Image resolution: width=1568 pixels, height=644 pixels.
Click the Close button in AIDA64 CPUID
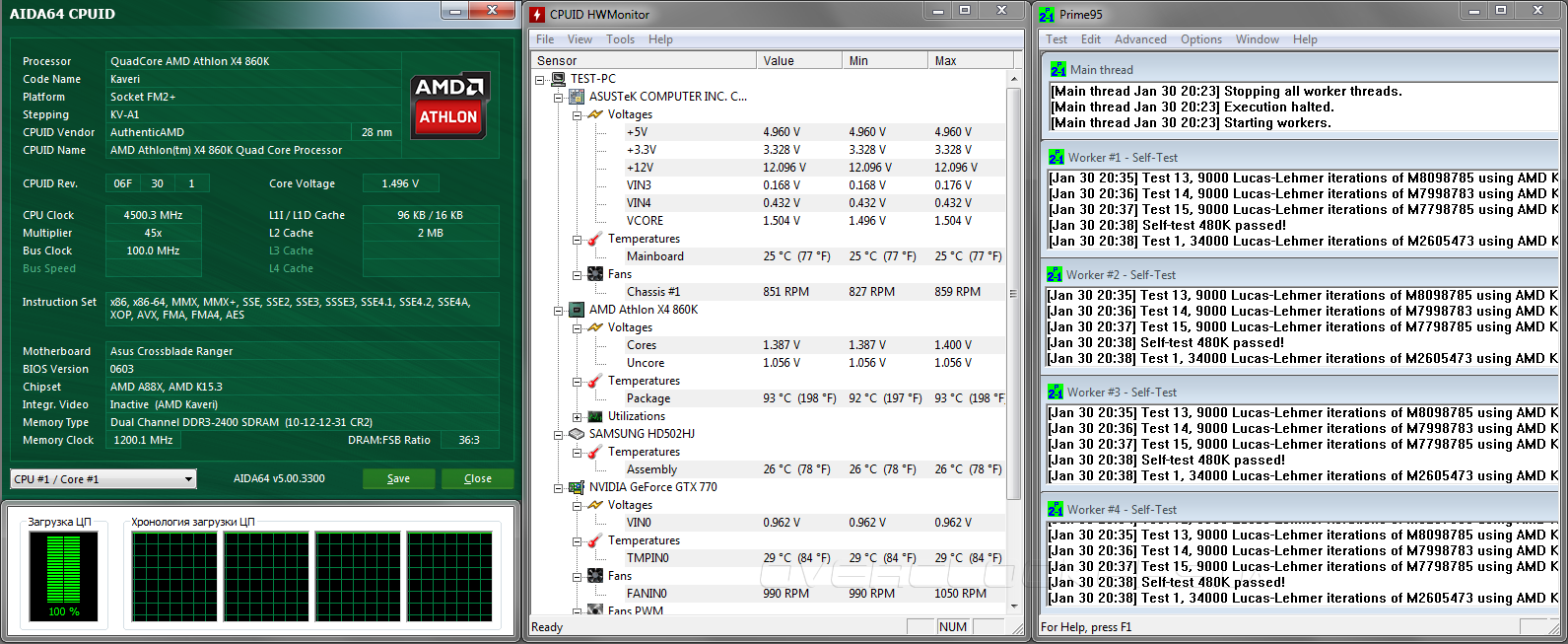(478, 478)
